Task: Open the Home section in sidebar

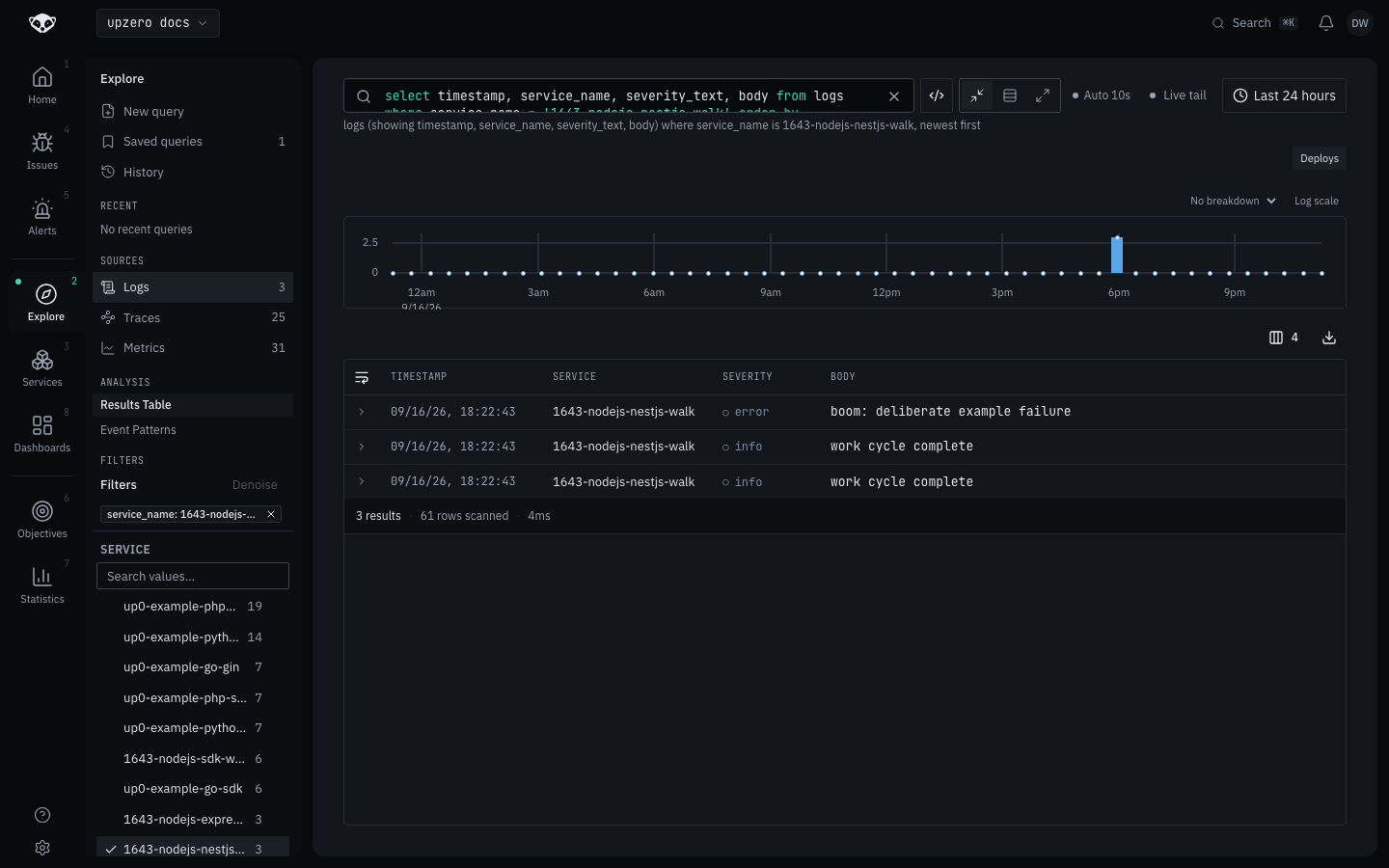Action: click(x=42, y=86)
